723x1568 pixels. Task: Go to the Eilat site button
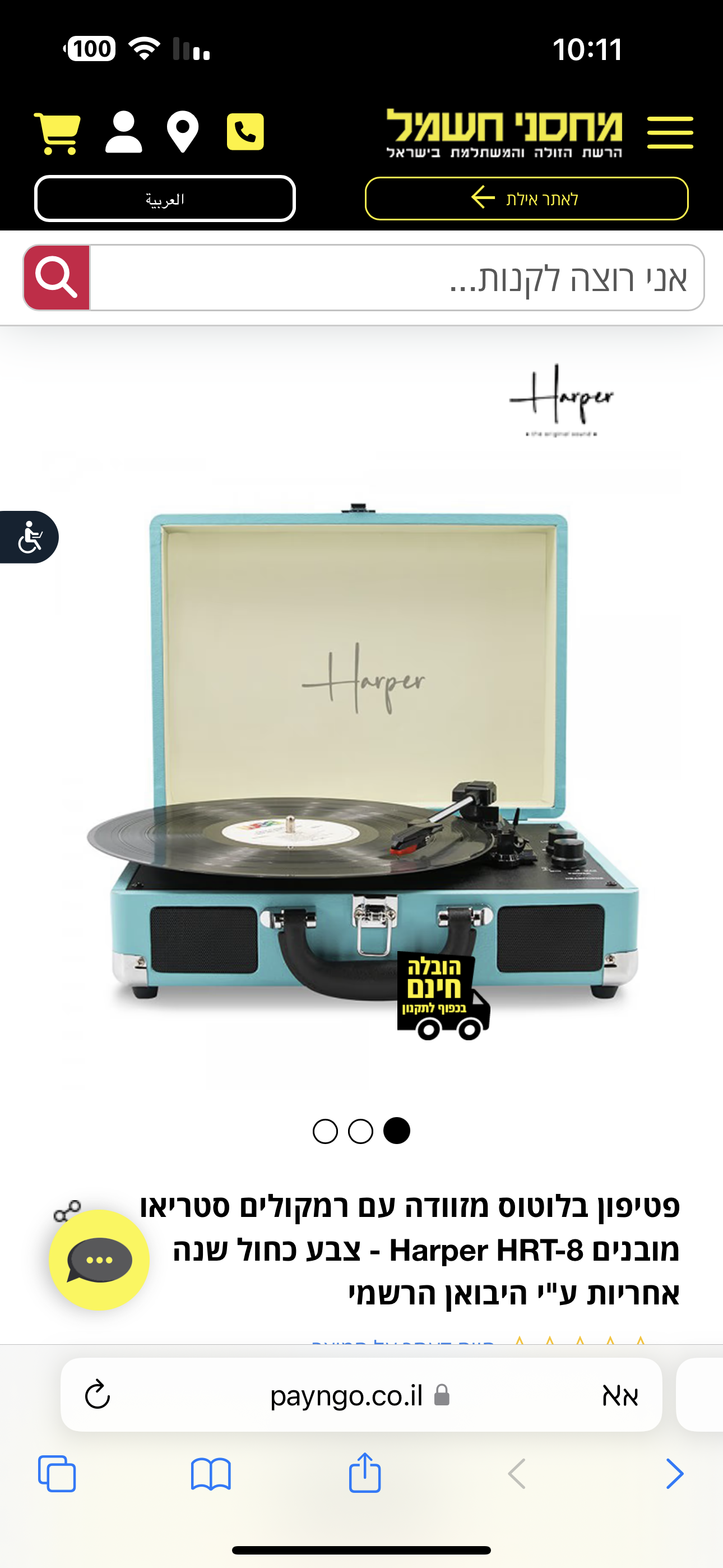(x=526, y=199)
